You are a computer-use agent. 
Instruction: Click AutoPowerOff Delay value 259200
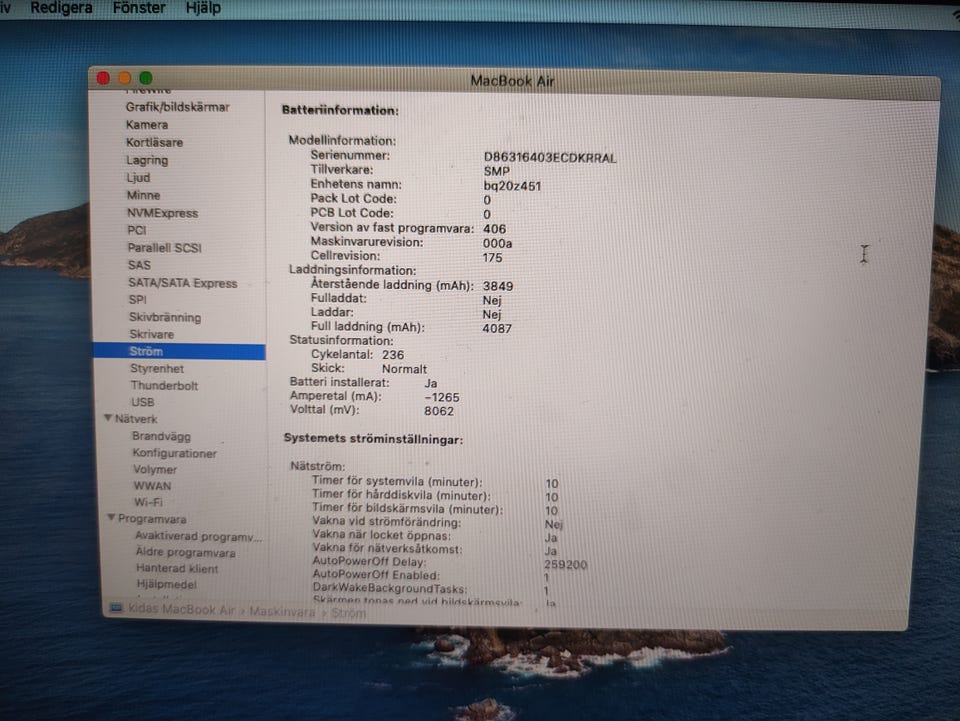coord(566,564)
